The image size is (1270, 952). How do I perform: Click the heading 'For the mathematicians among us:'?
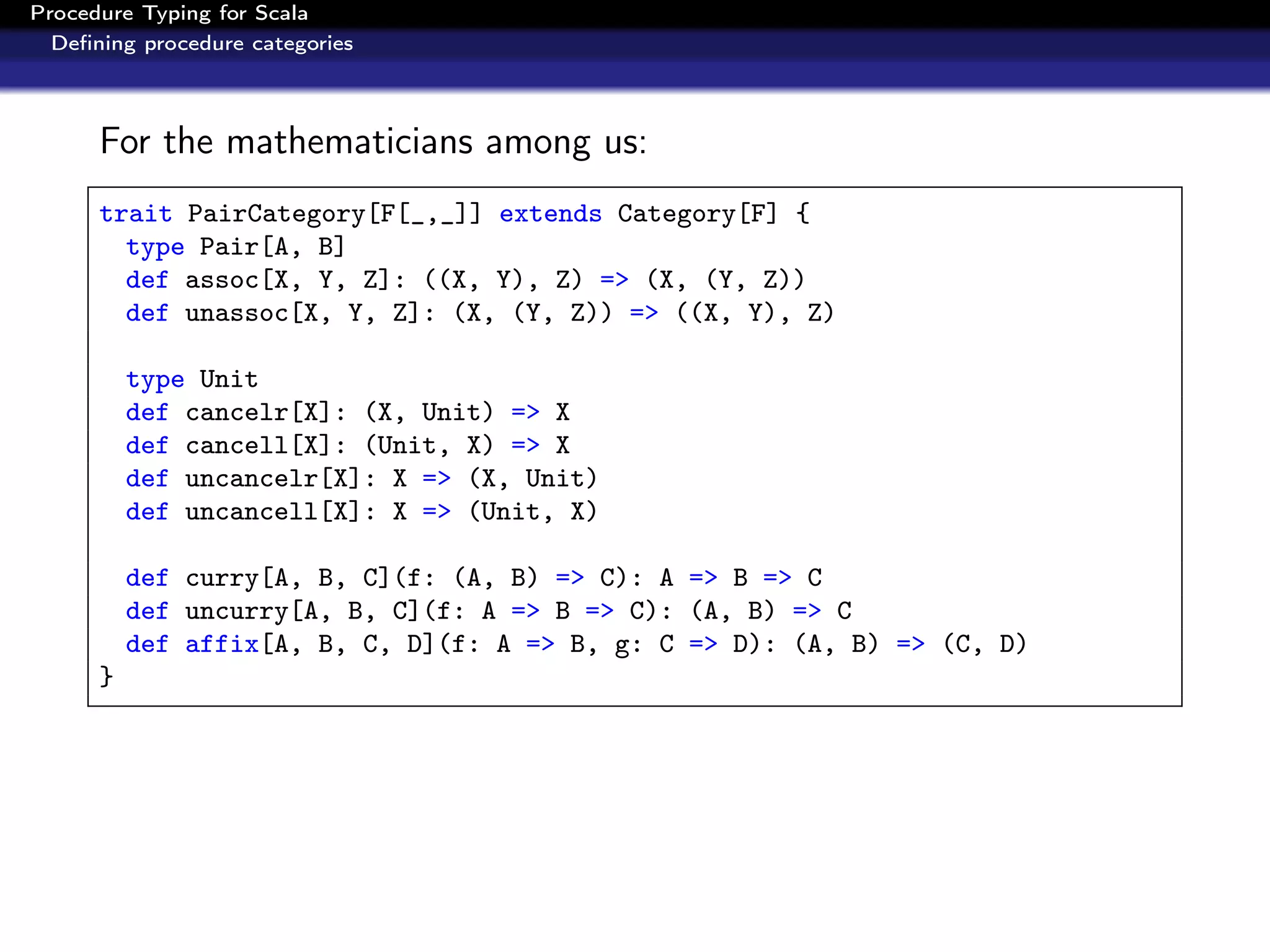click(x=373, y=141)
